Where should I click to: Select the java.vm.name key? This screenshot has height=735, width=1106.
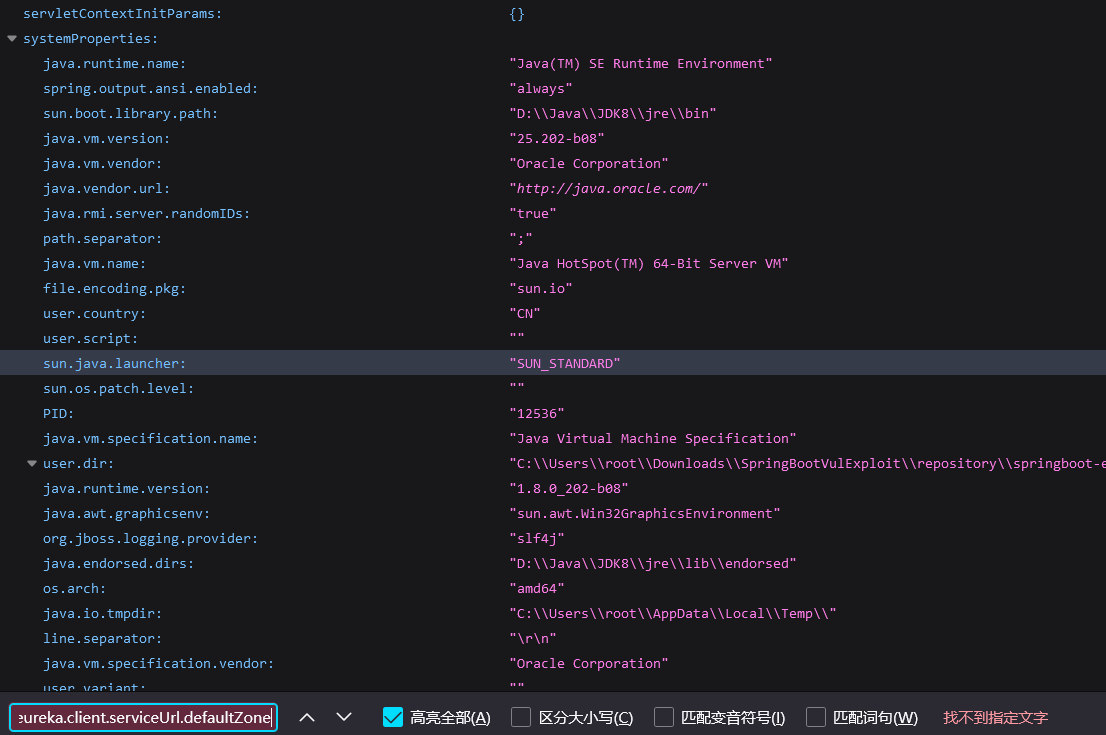click(95, 264)
